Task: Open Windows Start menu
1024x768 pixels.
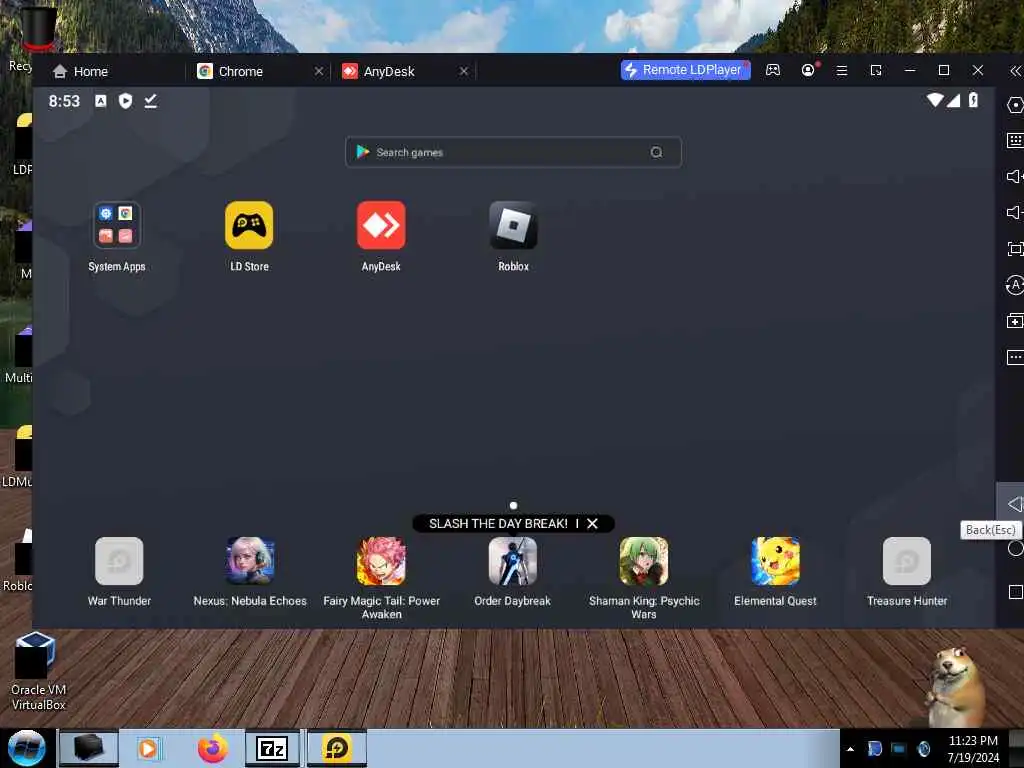Action: tap(27, 748)
